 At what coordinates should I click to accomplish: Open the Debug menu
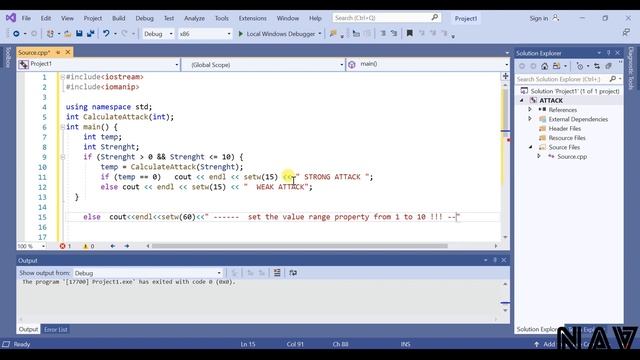tap(144, 18)
